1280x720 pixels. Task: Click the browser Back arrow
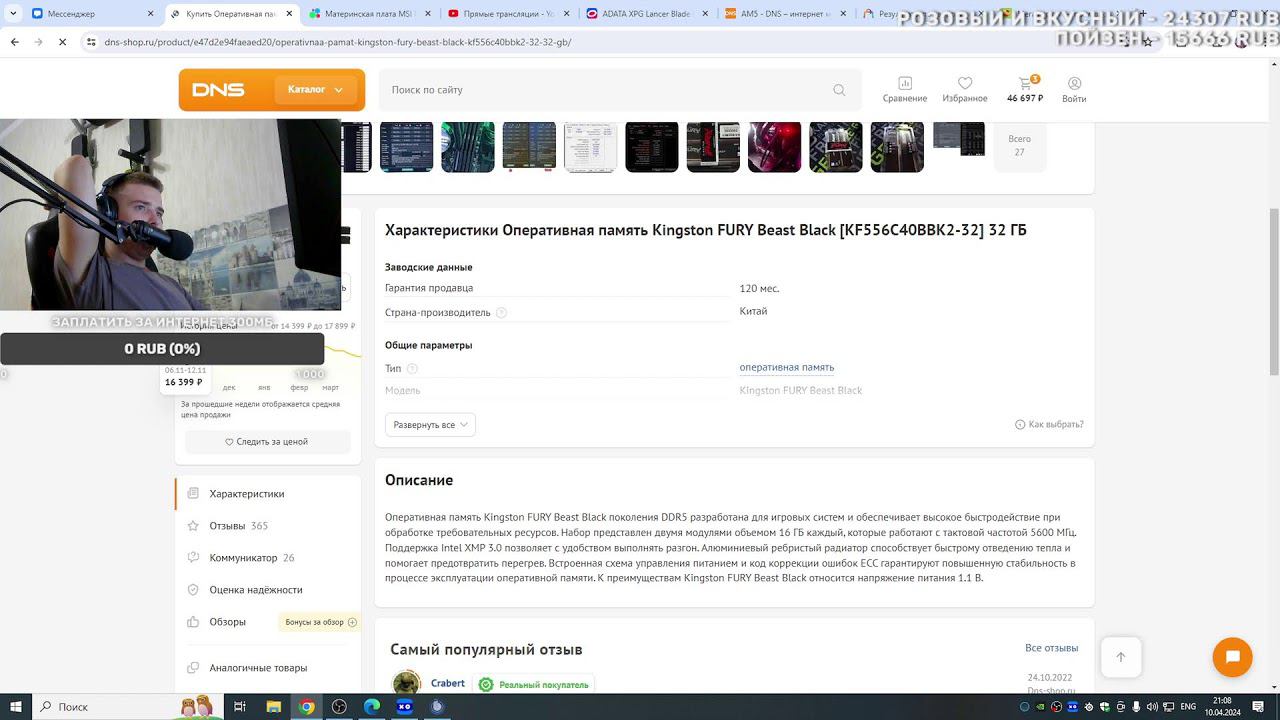point(14,42)
